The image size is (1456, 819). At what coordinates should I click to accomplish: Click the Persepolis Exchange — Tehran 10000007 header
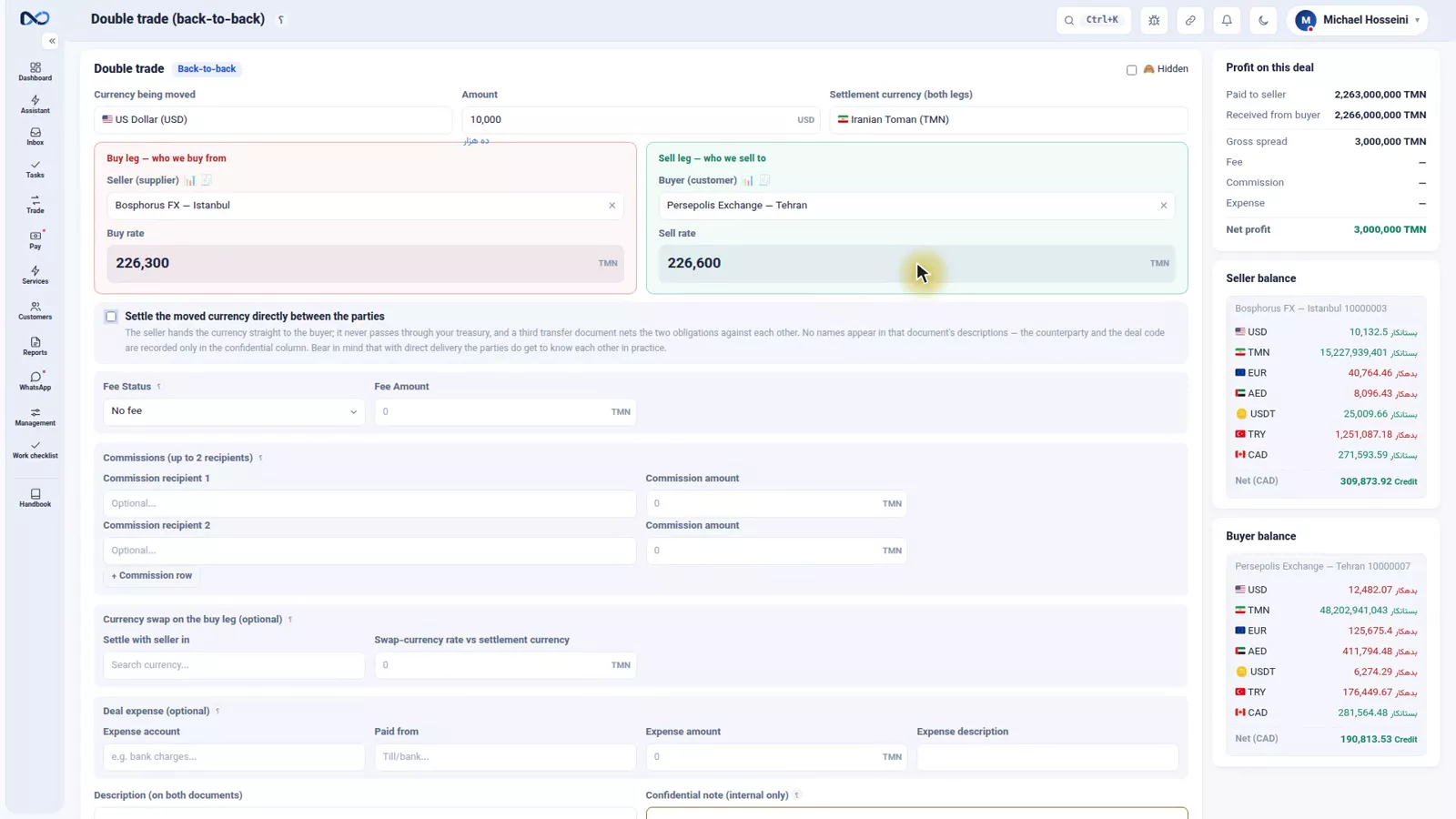tap(1322, 566)
